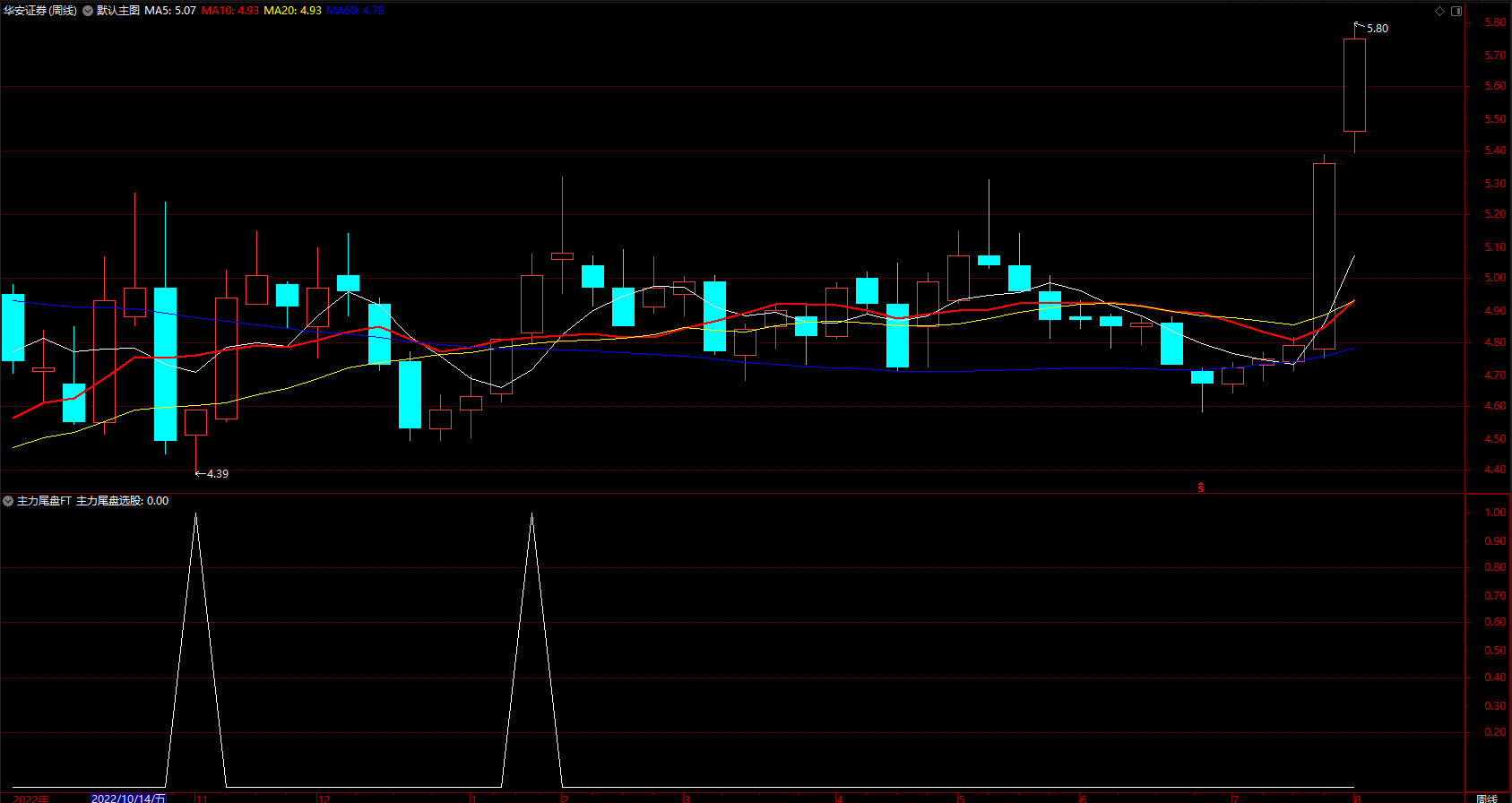The width and height of the screenshot is (1512, 803).
Task: Click the yellow MA20: 4.93 label
Action: 292,11
